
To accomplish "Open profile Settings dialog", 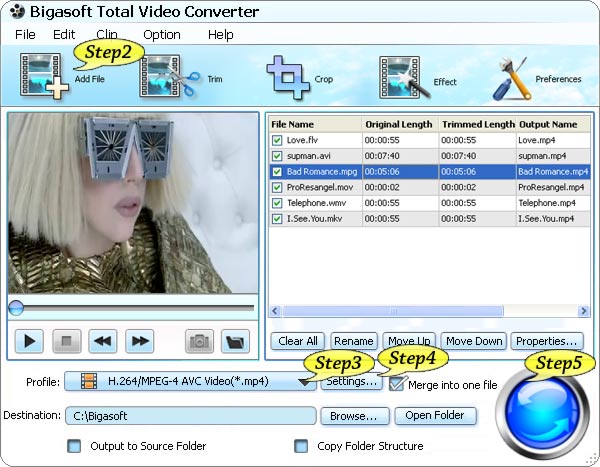I will [351, 382].
